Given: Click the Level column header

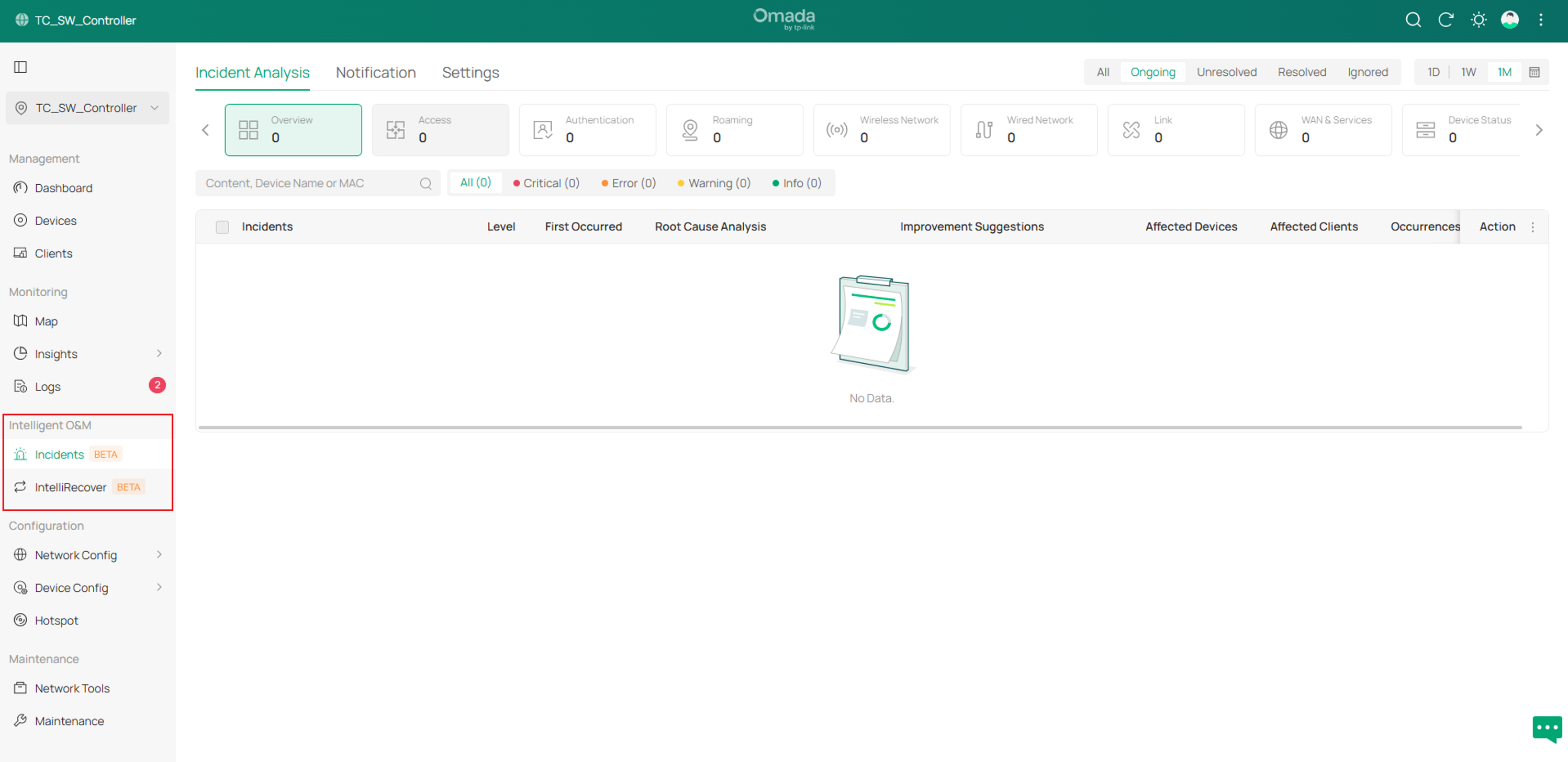Looking at the screenshot, I should (501, 227).
